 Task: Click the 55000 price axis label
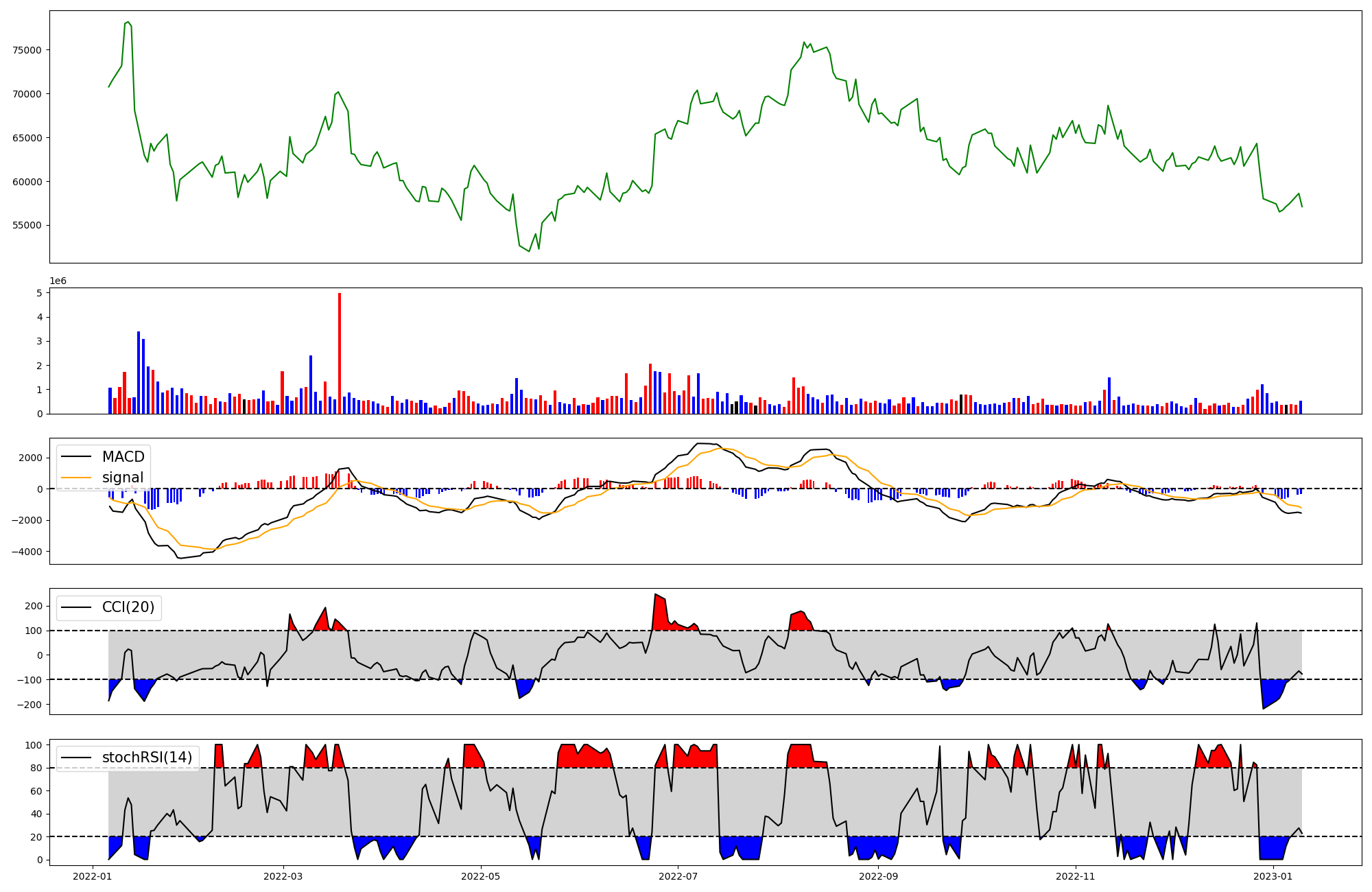click(x=27, y=226)
